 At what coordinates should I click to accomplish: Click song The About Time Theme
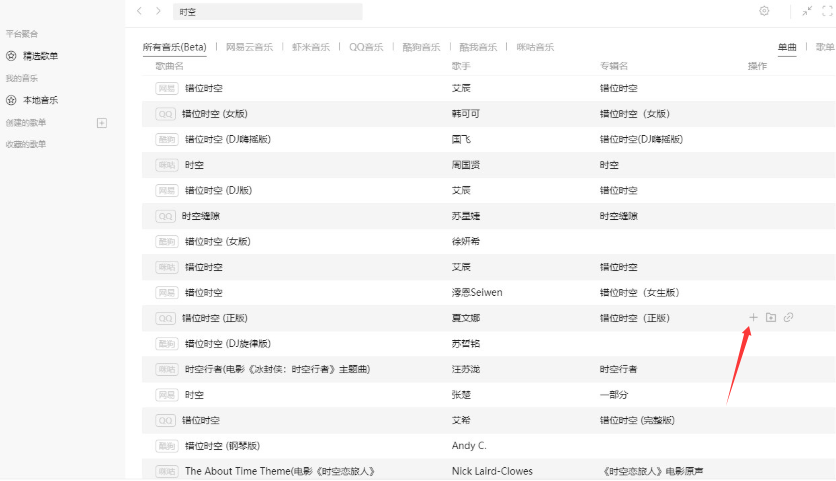pyautogui.click(x=279, y=471)
